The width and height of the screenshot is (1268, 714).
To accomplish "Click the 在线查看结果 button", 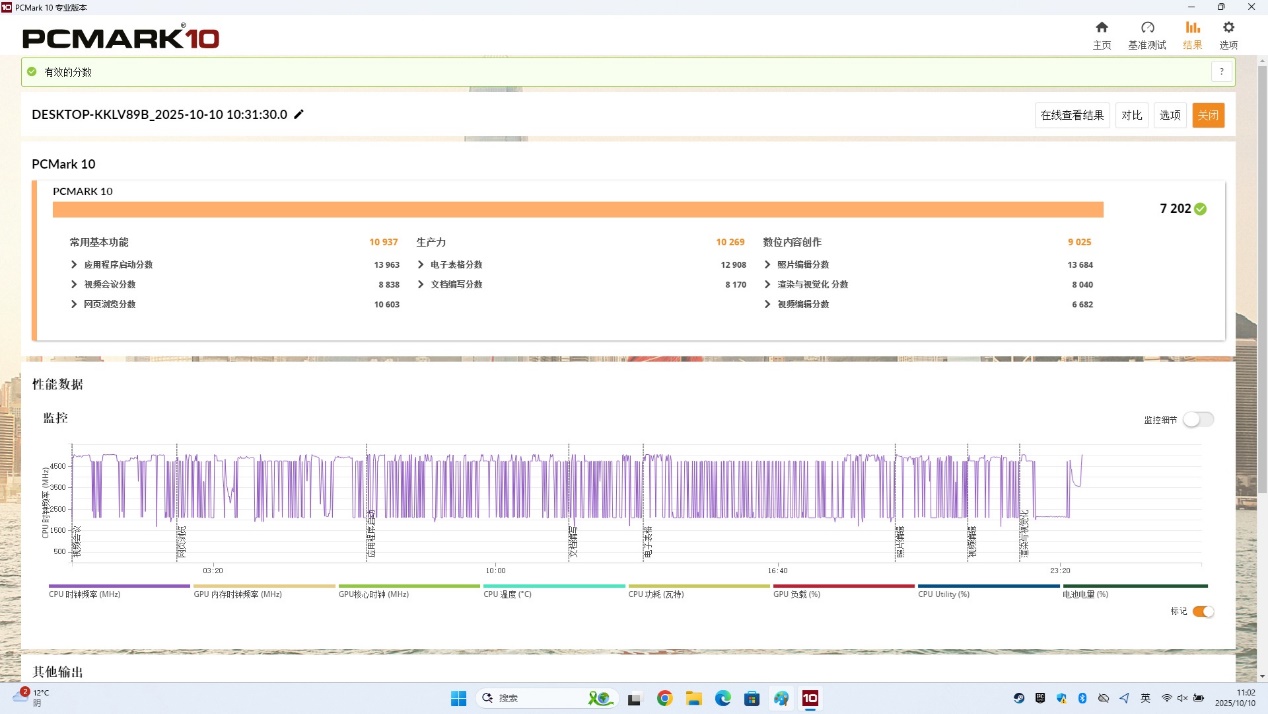I will pos(1072,115).
